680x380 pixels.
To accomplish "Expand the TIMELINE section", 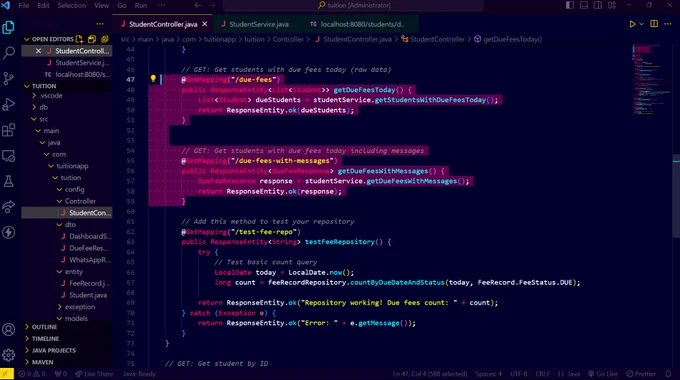I will point(45,339).
